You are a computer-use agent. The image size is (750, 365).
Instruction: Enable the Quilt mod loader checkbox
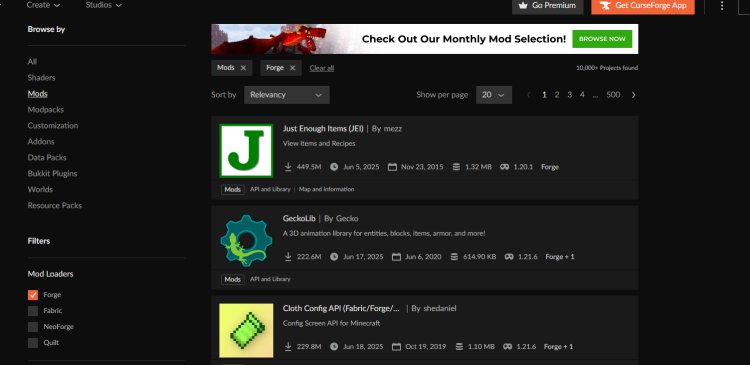click(33, 343)
